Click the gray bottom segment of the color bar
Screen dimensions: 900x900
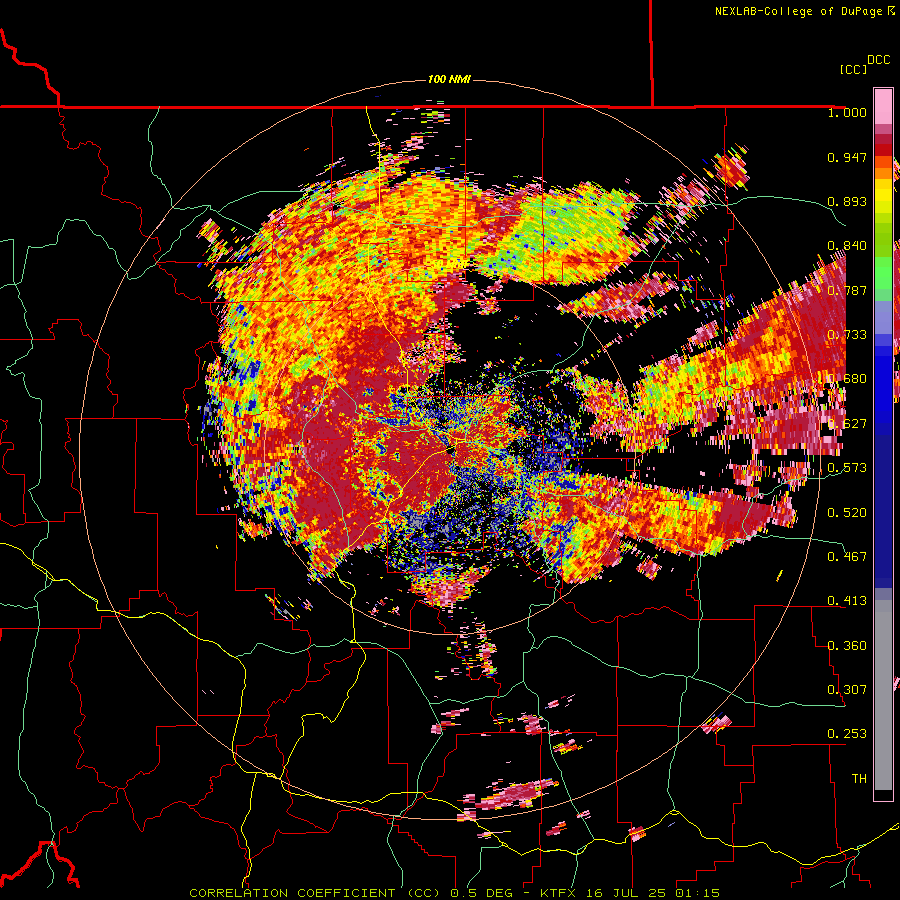pos(883,695)
